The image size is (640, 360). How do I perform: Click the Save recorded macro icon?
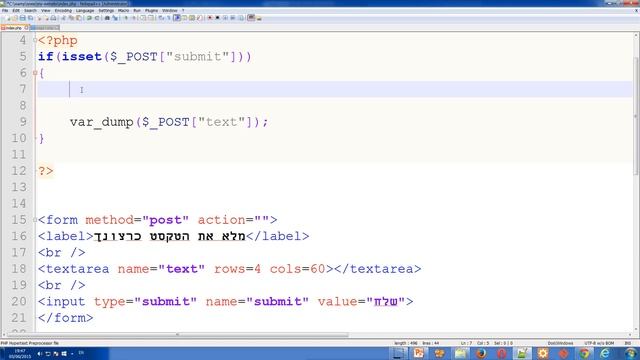point(240,18)
